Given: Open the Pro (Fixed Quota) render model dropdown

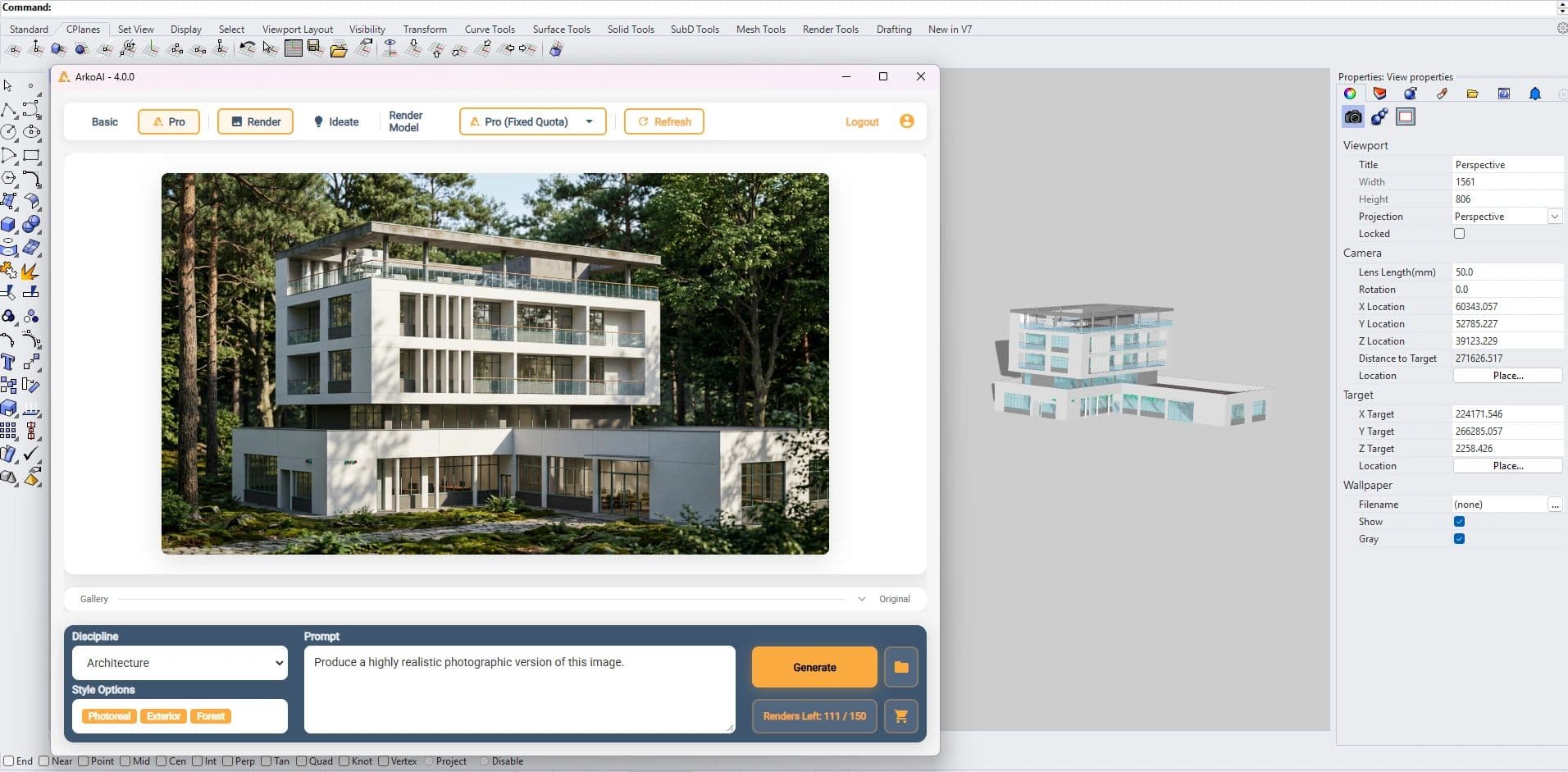Looking at the screenshot, I should coord(532,121).
